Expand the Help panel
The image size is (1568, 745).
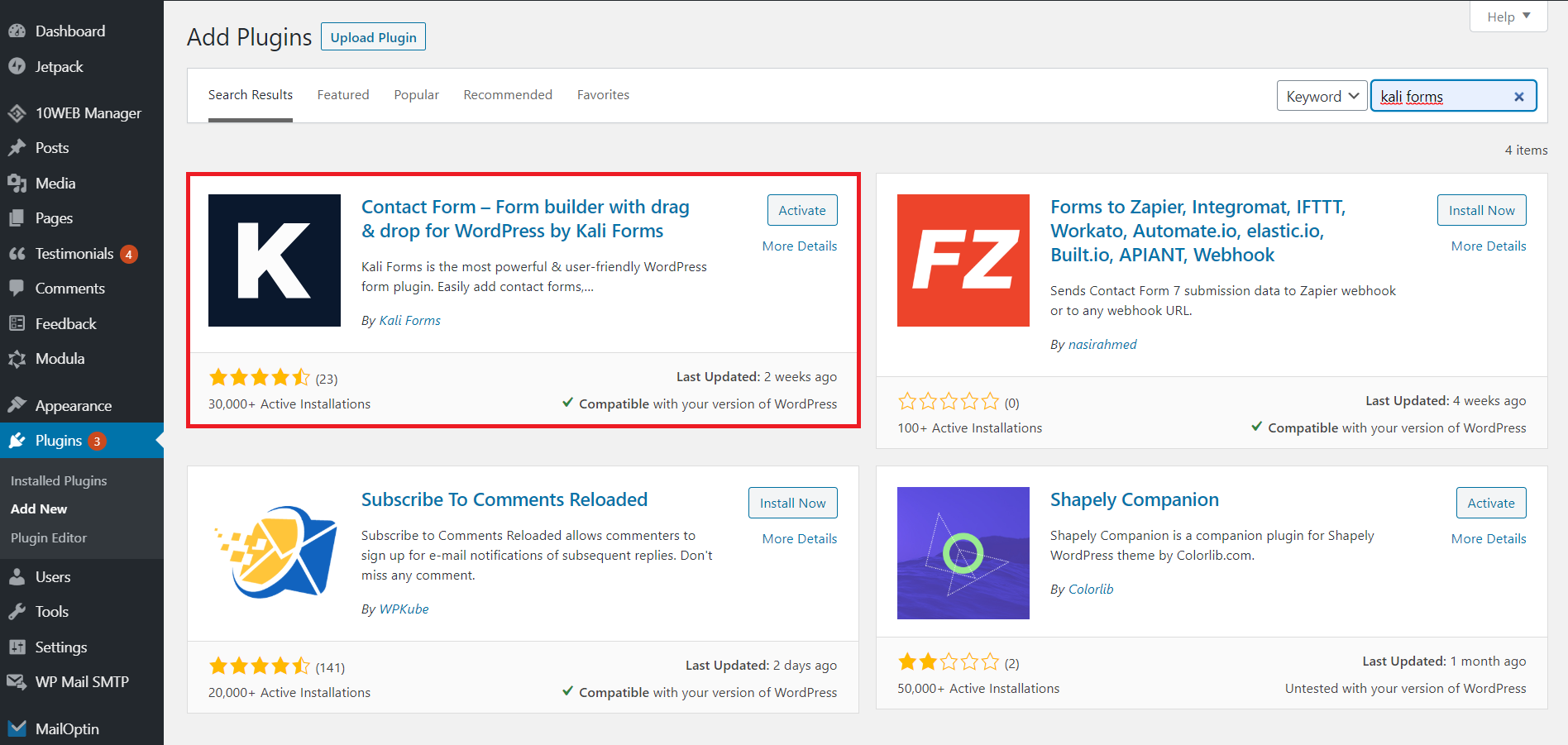point(1508,16)
